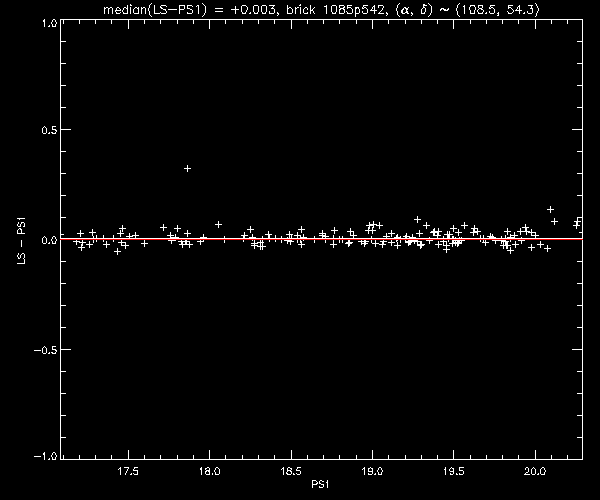Screen dimensions: 600x500
Task: Click the y-axis tick label 0.0
Action: (x=49, y=240)
